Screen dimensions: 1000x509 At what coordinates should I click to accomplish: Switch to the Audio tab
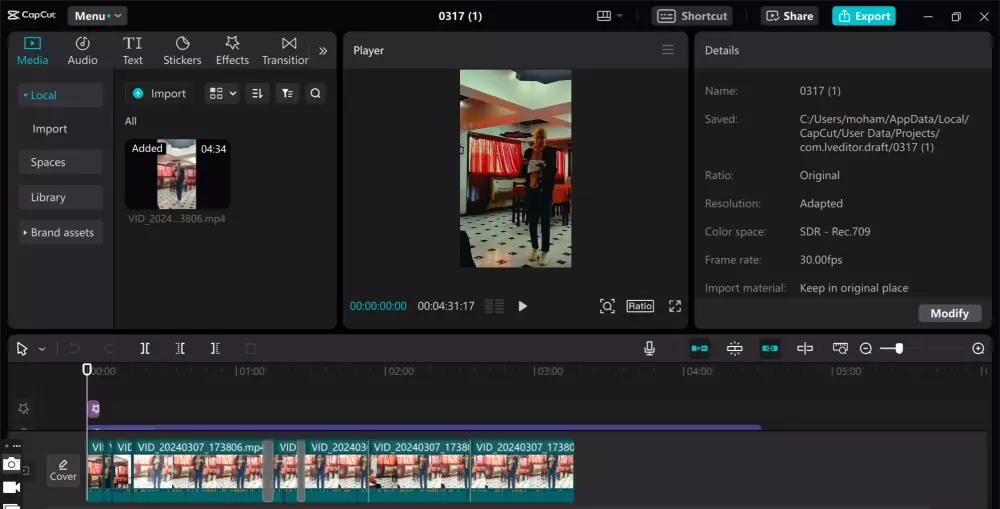pos(82,50)
